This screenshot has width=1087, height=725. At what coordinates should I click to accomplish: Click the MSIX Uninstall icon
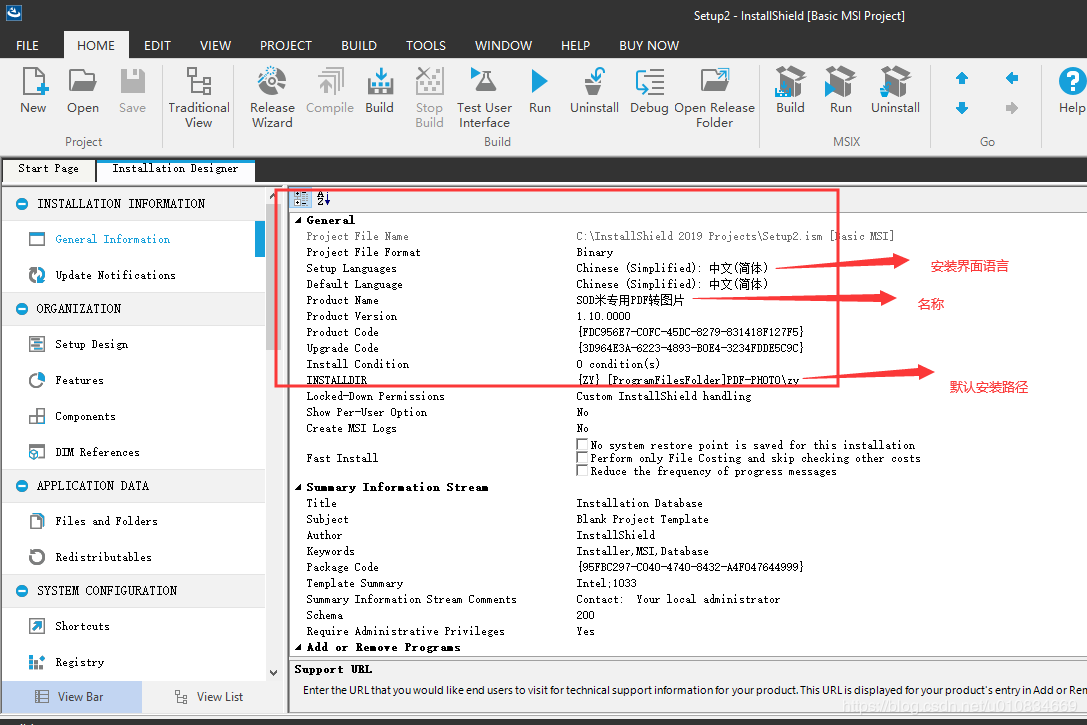tap(895, 89)
